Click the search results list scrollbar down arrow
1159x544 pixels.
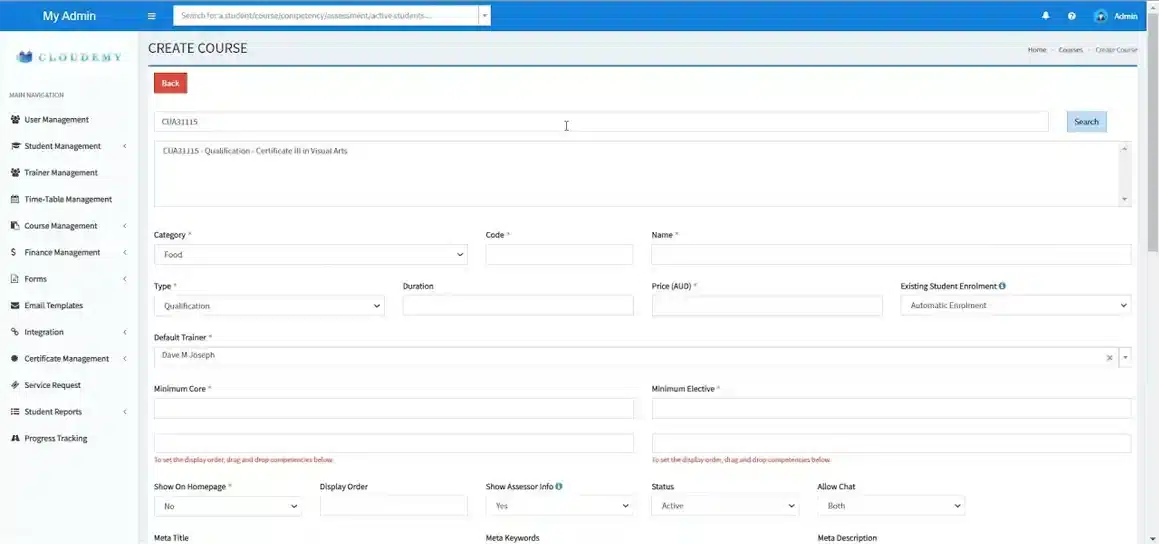[1125, 200]
